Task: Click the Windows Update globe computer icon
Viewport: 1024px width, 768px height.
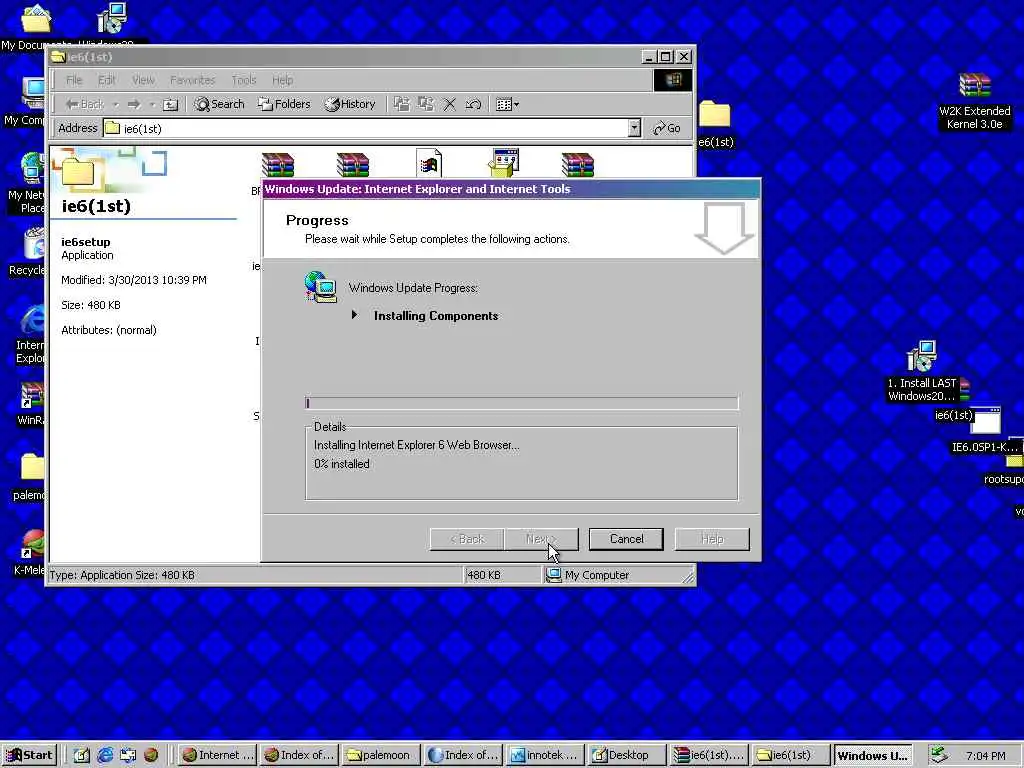Action: [x=320, y=287]
